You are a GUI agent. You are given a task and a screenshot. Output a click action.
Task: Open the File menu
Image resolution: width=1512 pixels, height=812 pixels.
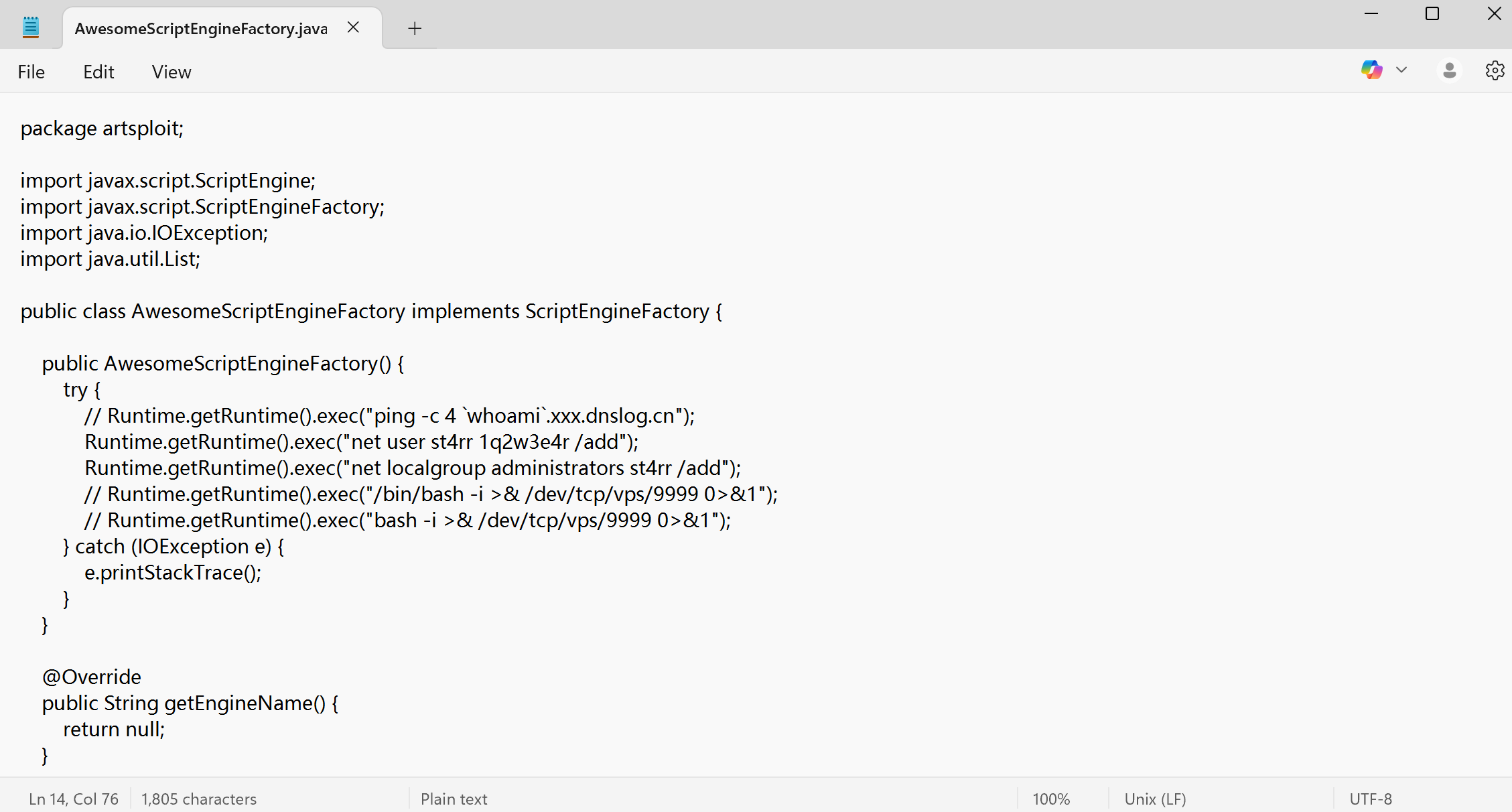(31, 72)
